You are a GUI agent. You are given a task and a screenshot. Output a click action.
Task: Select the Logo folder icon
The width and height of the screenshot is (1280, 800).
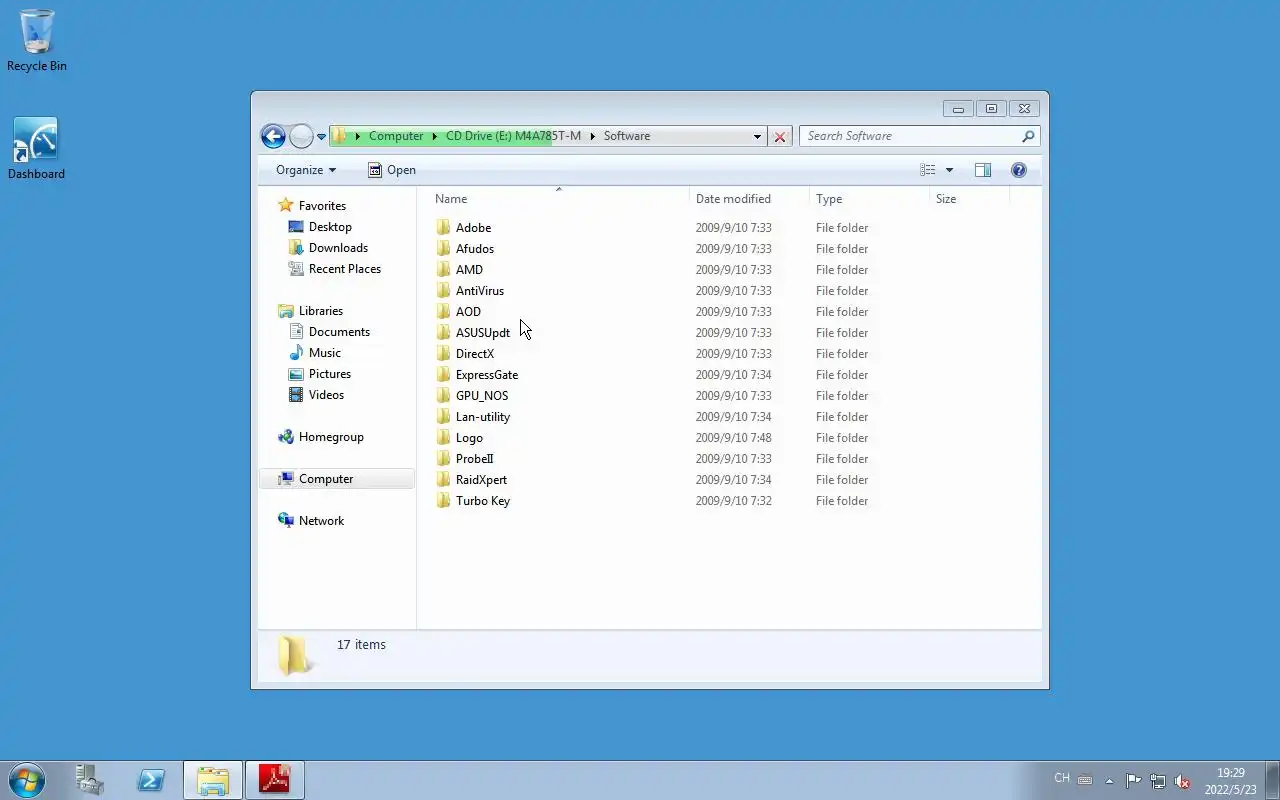444,438
